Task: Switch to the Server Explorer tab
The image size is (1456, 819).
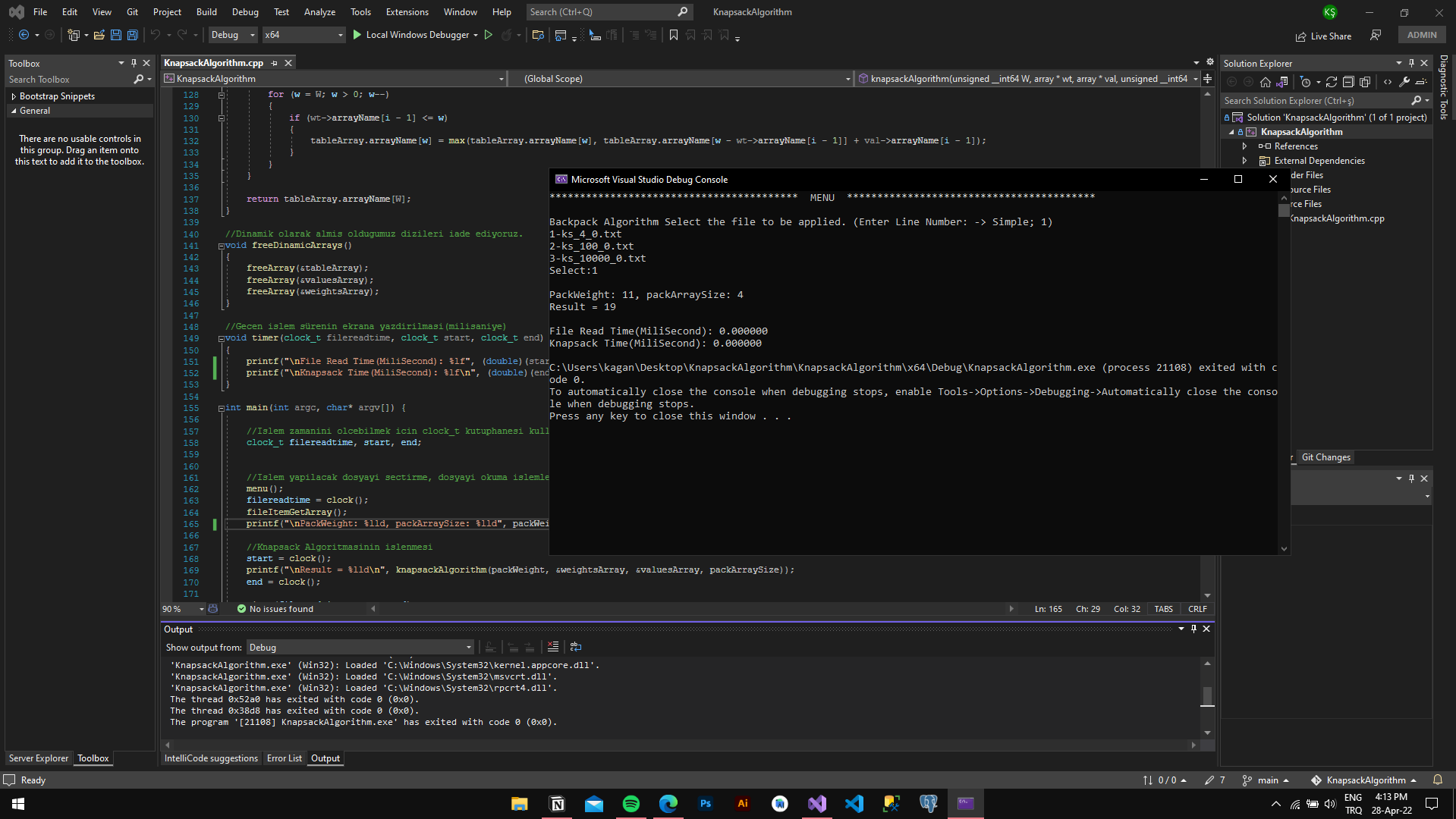Action: tap(39, 758)
